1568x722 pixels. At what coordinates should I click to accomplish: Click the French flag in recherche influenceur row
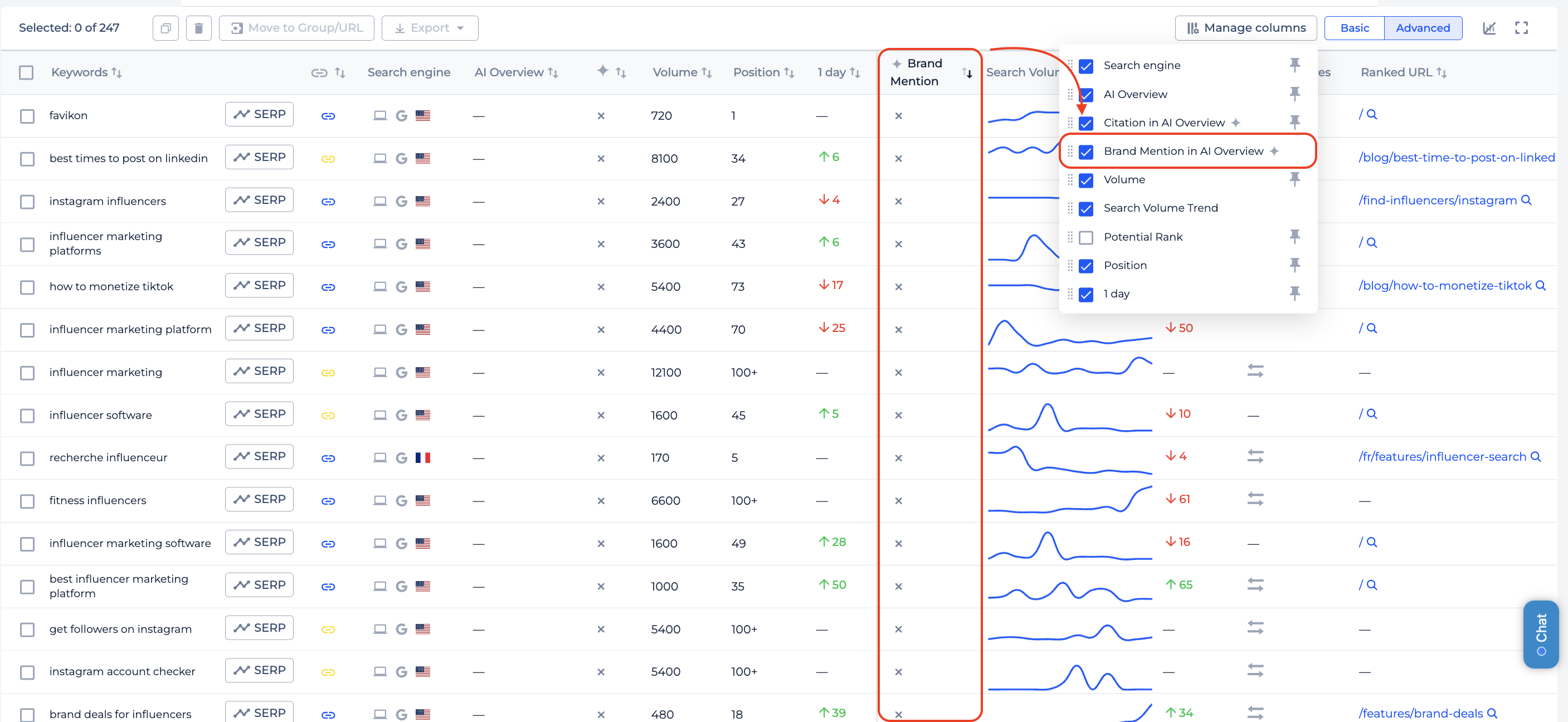point(423,457)
